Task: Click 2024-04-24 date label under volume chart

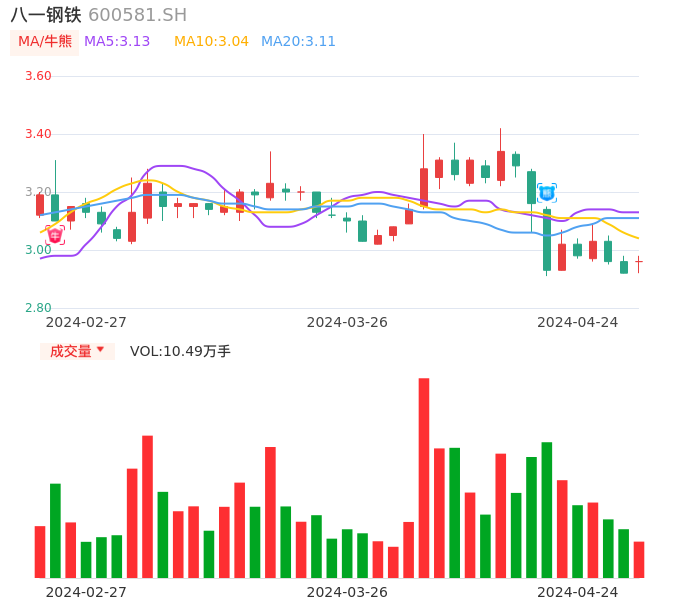Action: [578, 592]
